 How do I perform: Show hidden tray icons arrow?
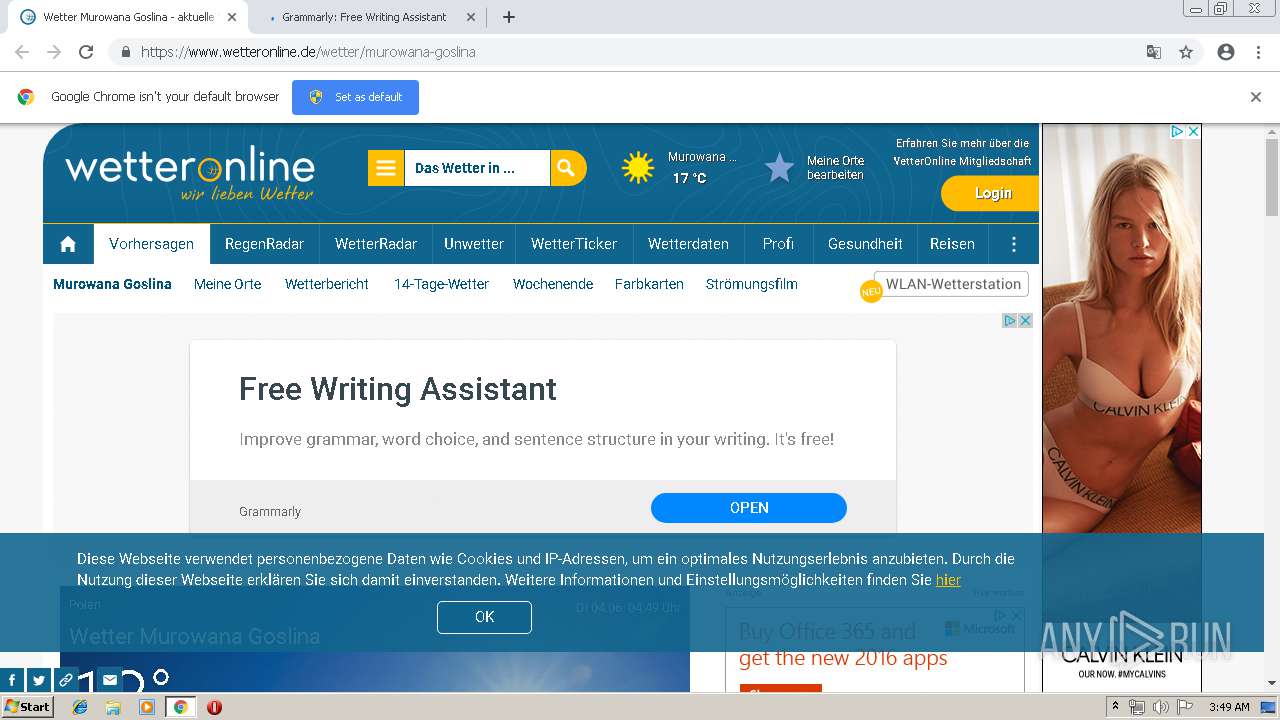tap(1115, 707)
